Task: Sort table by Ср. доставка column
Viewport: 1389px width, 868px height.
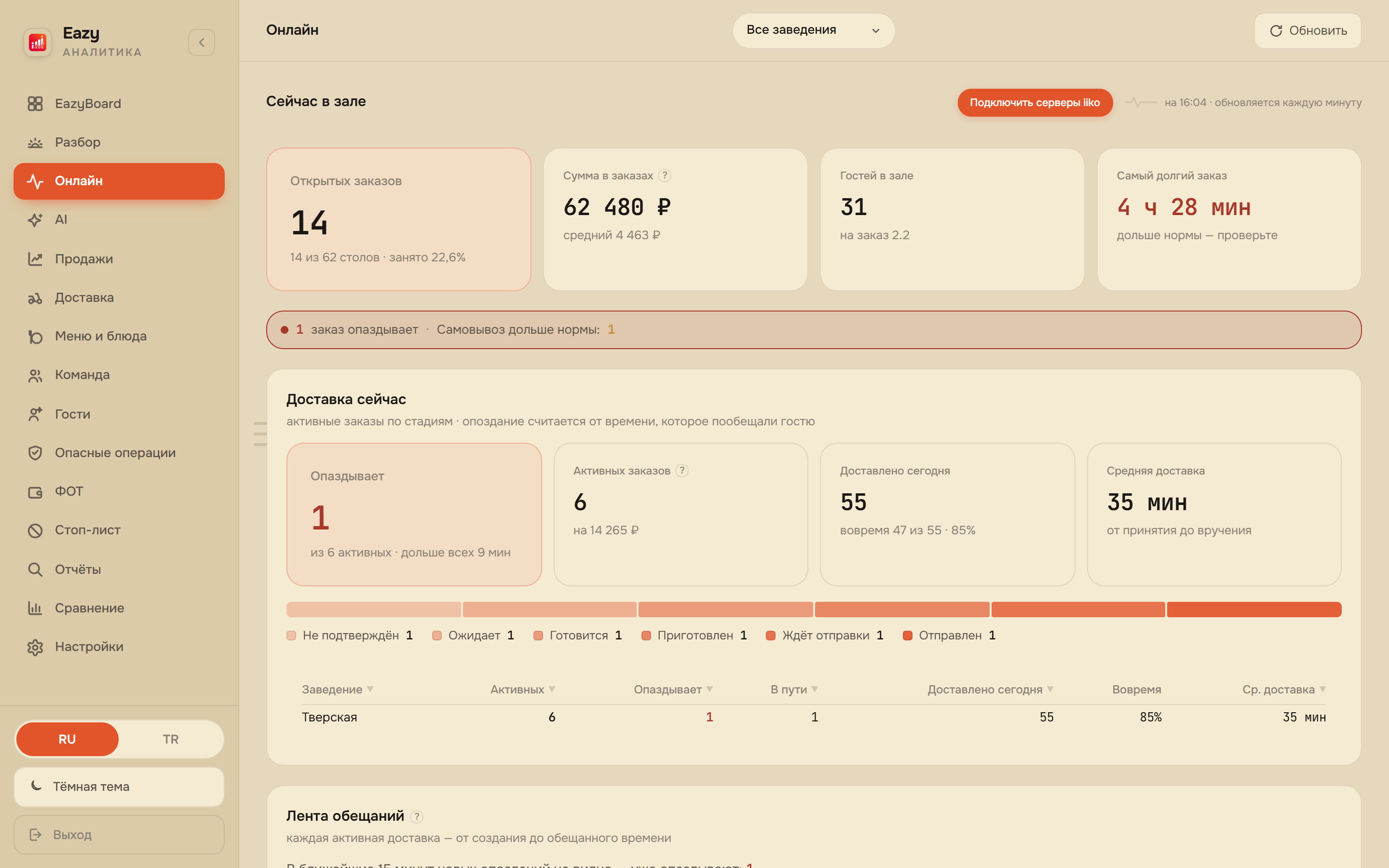Action: tap(1284, 689)
